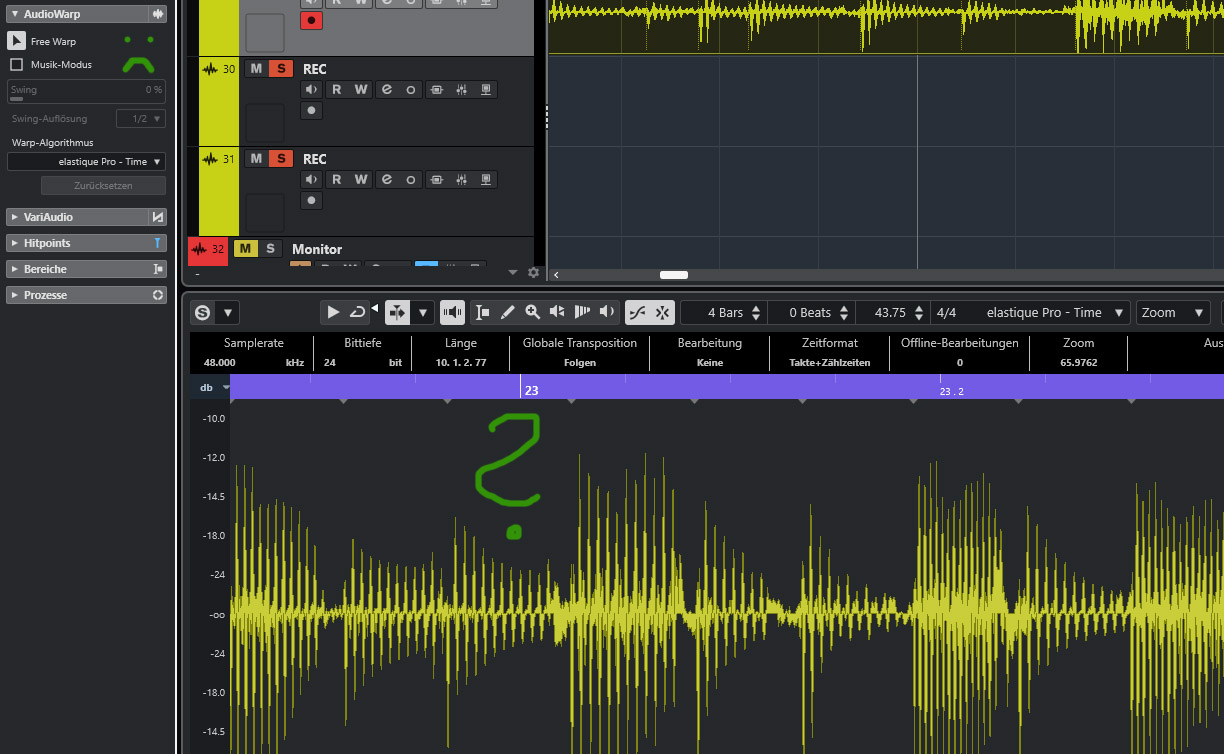Enable the Musik-Modus checkbox
1224x754 pixels.
click(x=16, y=64)
